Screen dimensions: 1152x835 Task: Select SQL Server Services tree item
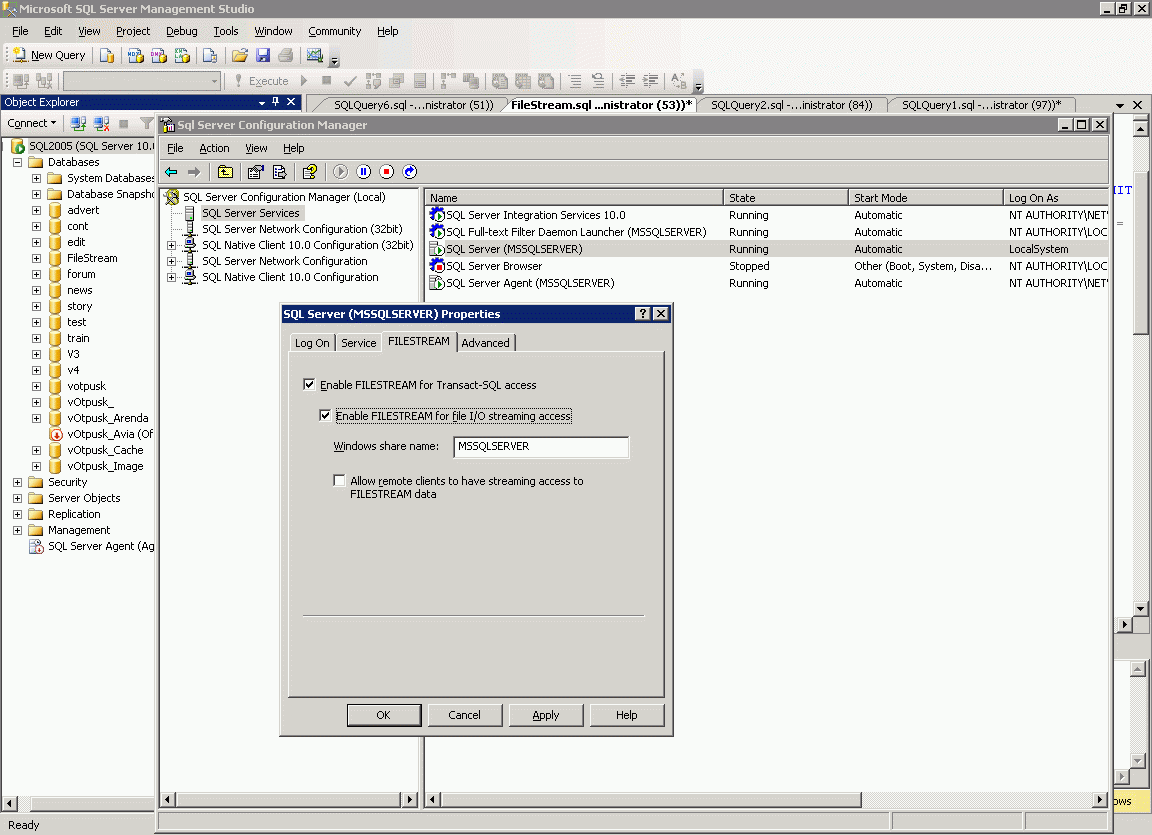click(x=251, y=213)
